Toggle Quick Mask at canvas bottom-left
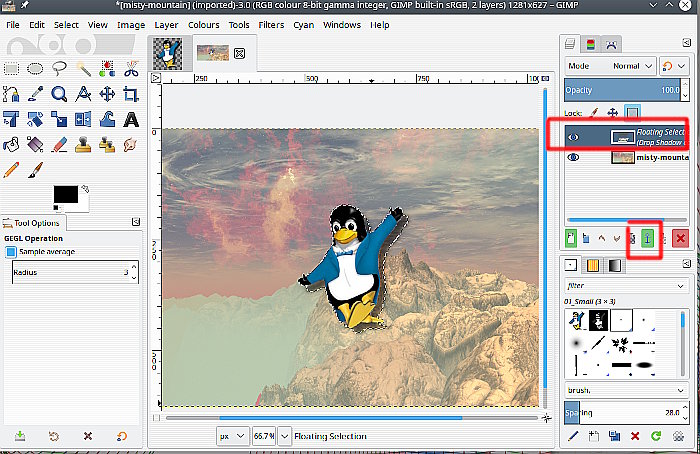The height and width of the screenshot is (454, 700). pos(156,418)
